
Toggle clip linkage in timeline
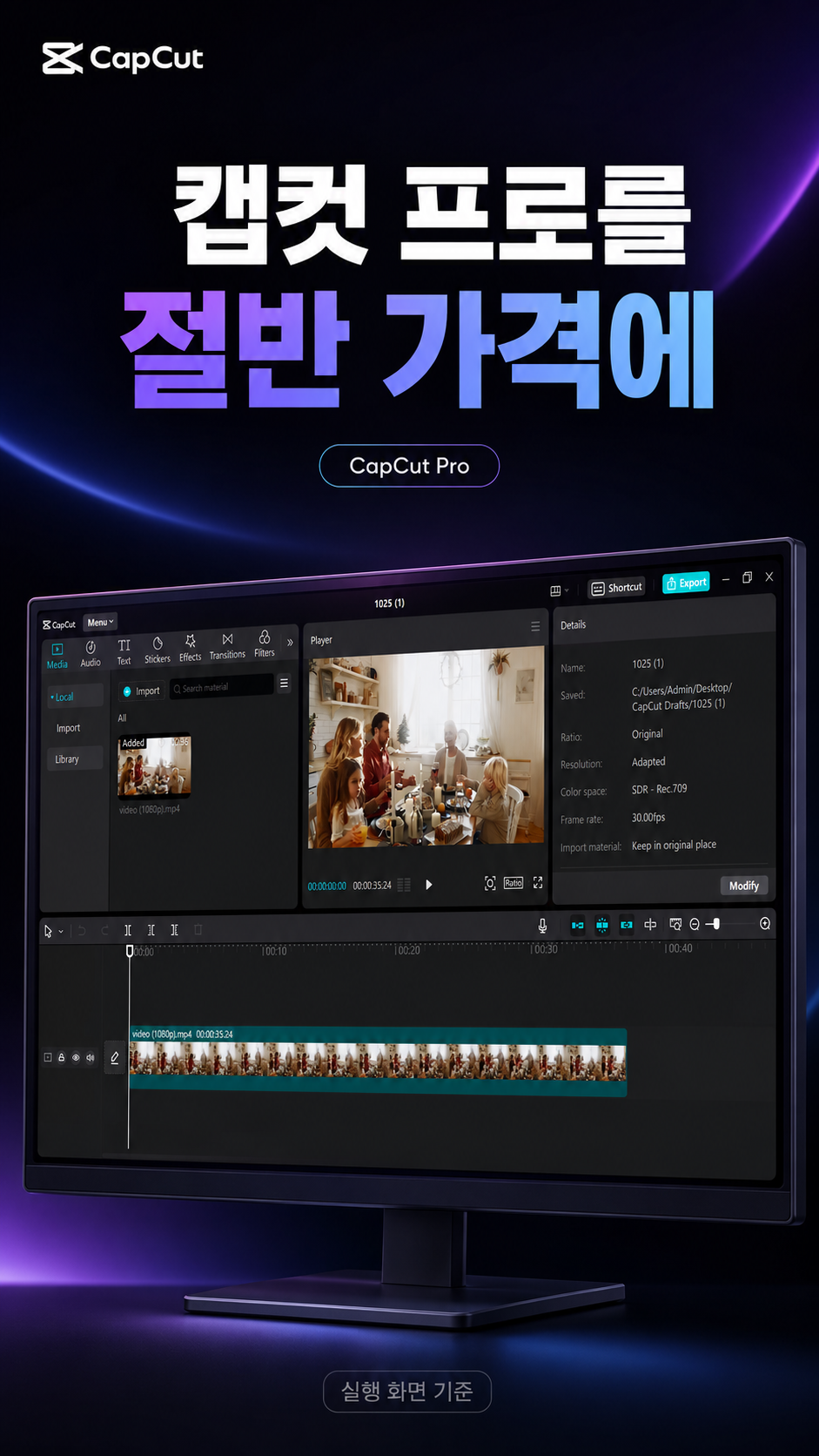[x=626, y=925]
